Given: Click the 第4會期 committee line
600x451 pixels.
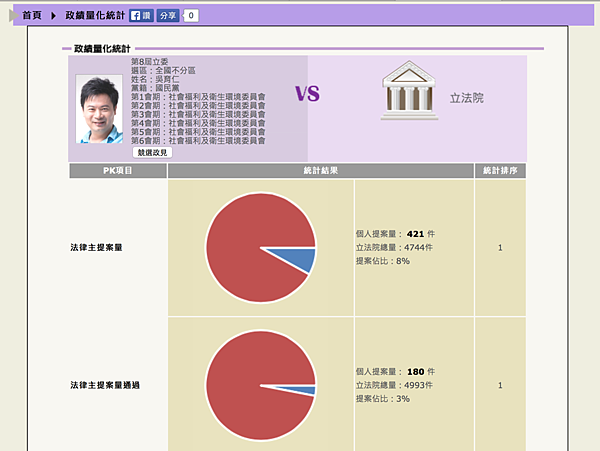Looking at the screenshot, I should click(198, 123).
